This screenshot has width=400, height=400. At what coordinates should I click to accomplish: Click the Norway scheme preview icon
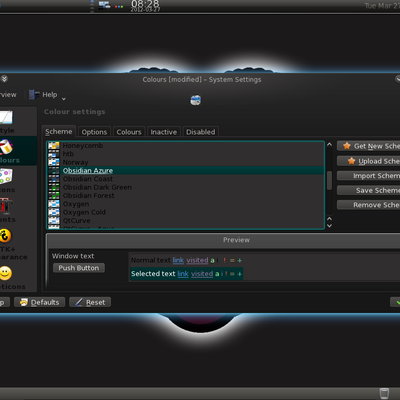(x=54, y=162)
